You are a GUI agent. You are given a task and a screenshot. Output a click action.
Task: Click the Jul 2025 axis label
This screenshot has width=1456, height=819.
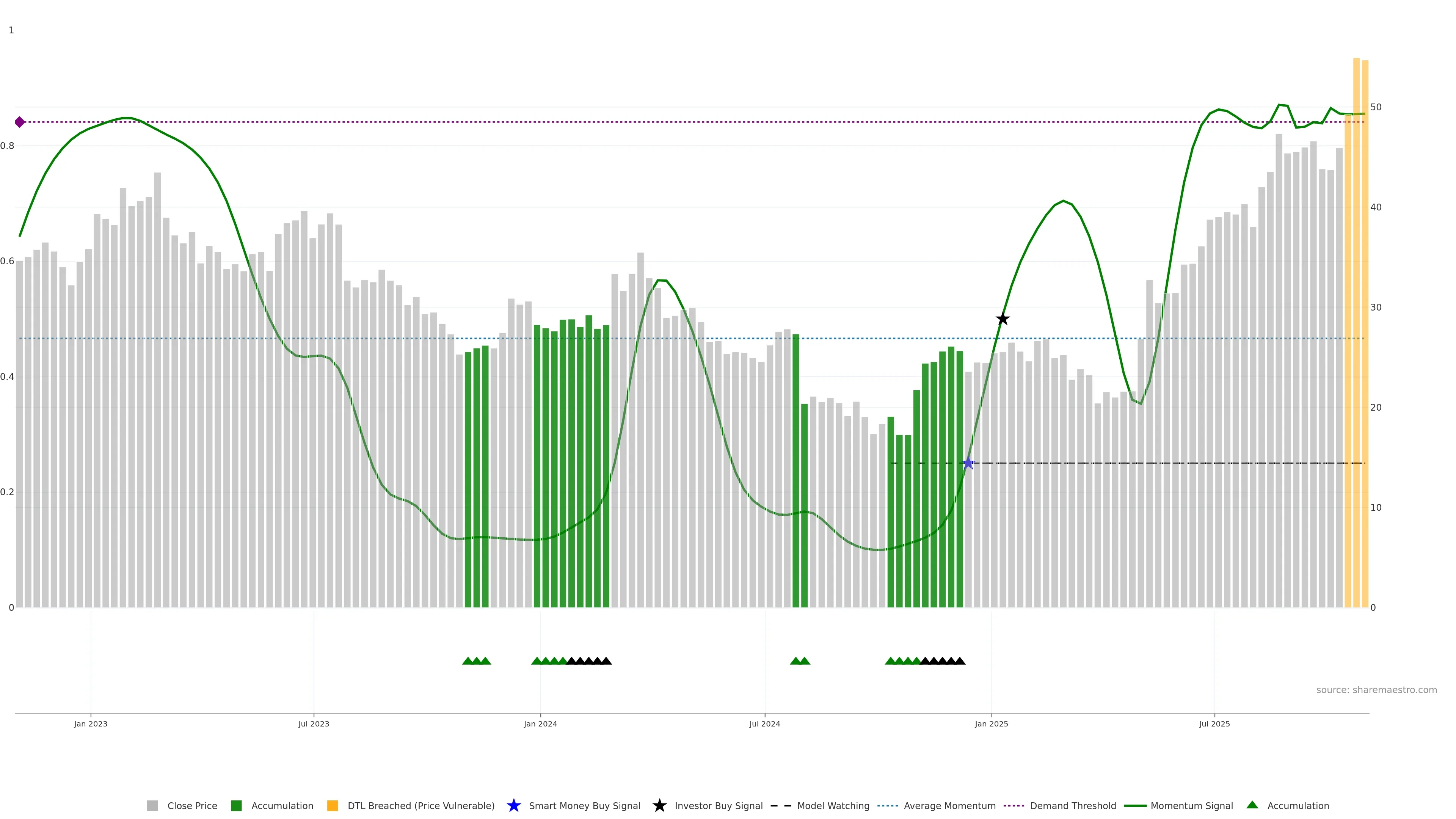point(1214,724)
